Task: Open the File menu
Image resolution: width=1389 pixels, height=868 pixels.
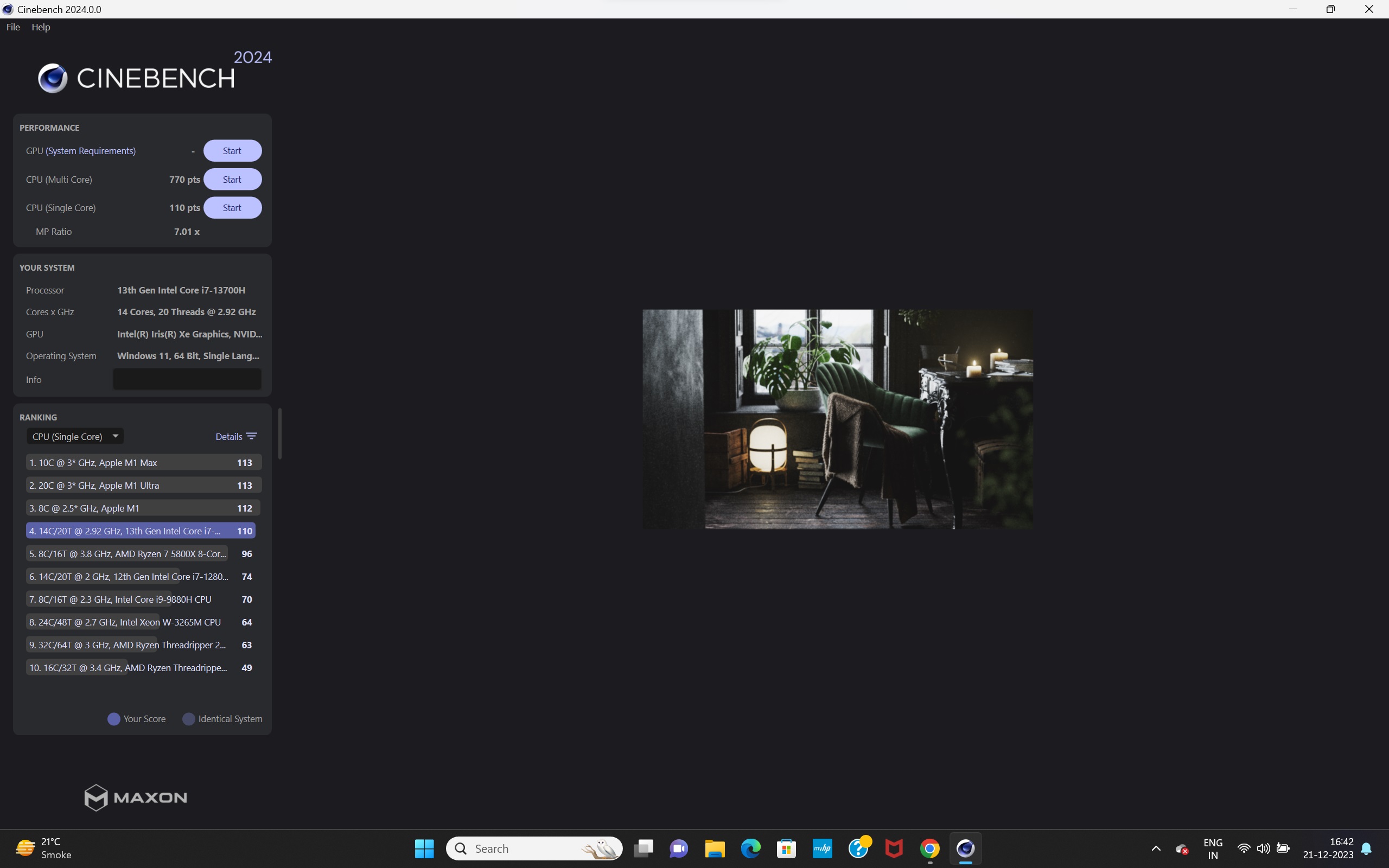Action: [12, 27]
